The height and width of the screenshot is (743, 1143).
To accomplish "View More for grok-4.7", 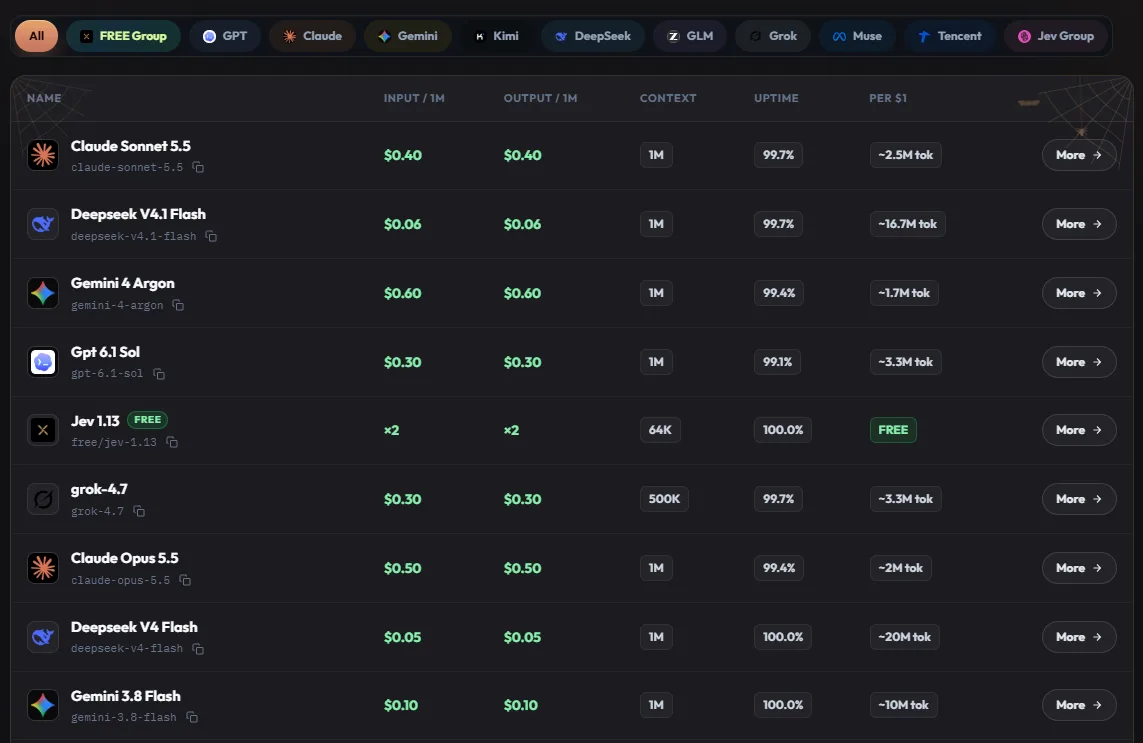I will pyautogui.click(x=1079, y=499).
